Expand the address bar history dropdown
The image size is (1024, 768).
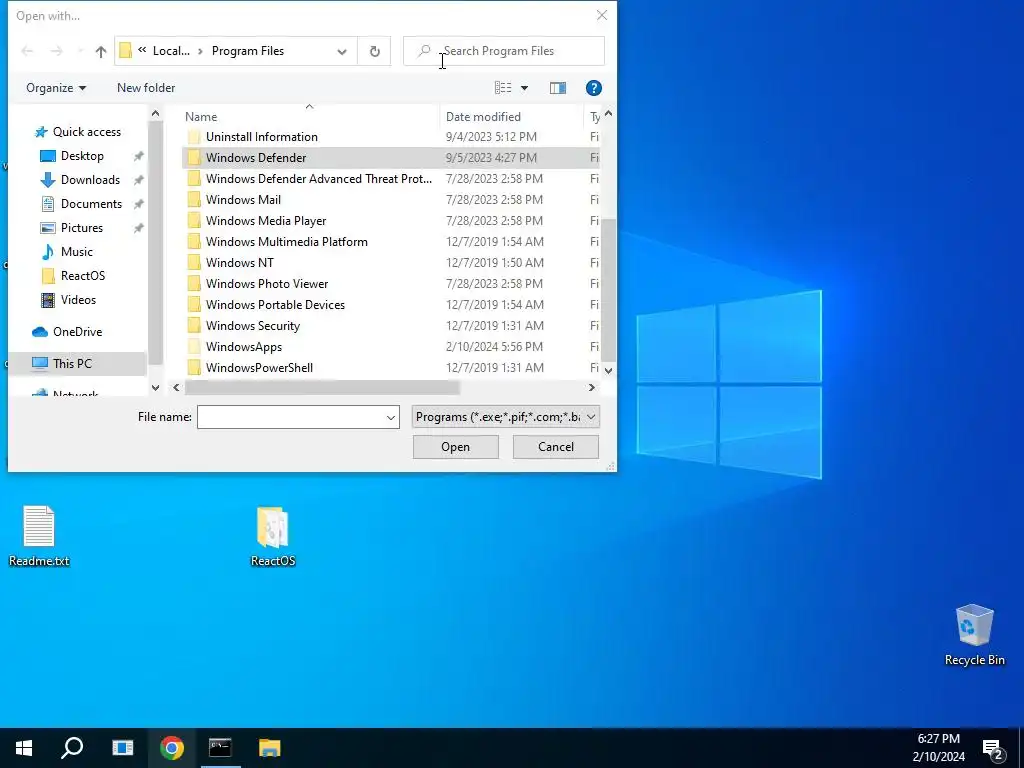coord(342,51)
